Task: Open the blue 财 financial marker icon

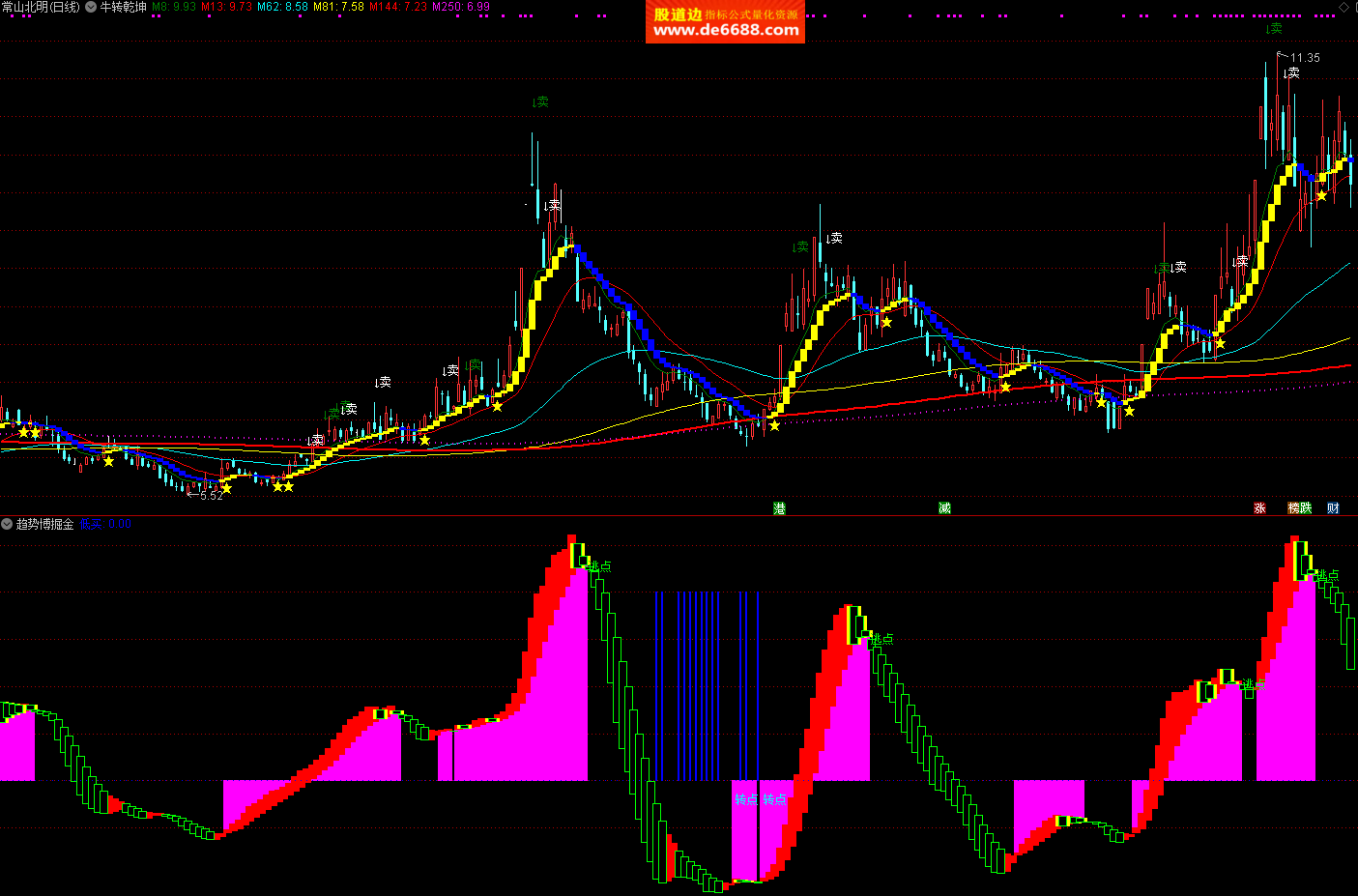Action: click(1333, 508)
